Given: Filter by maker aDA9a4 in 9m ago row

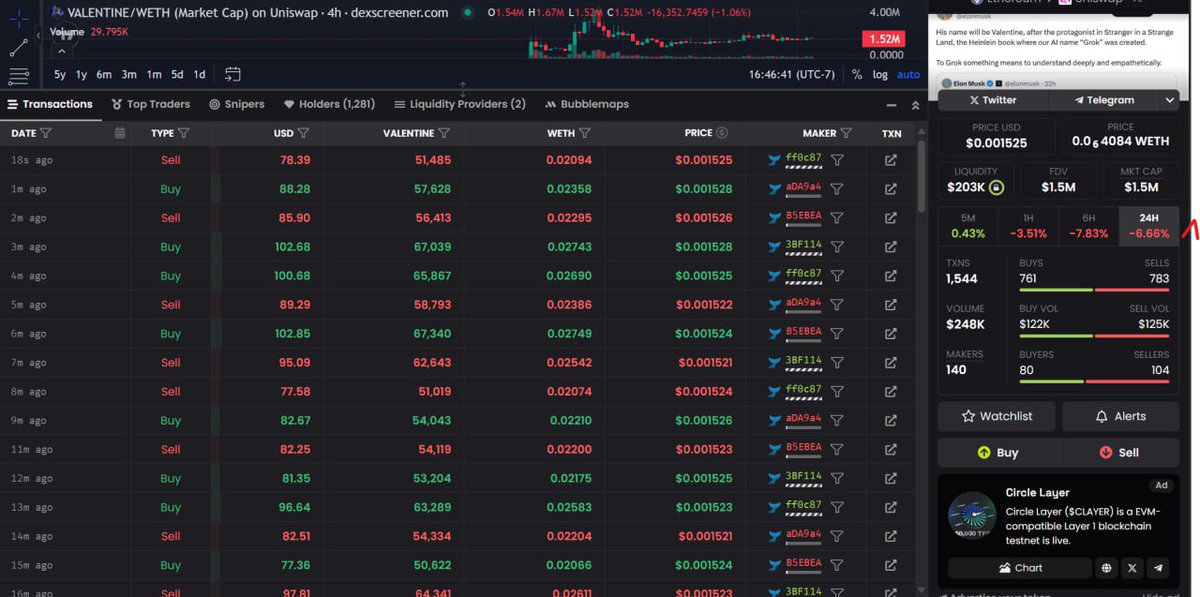Looking at the screenshot, I should pyautogui.click(x=837, y=421).
